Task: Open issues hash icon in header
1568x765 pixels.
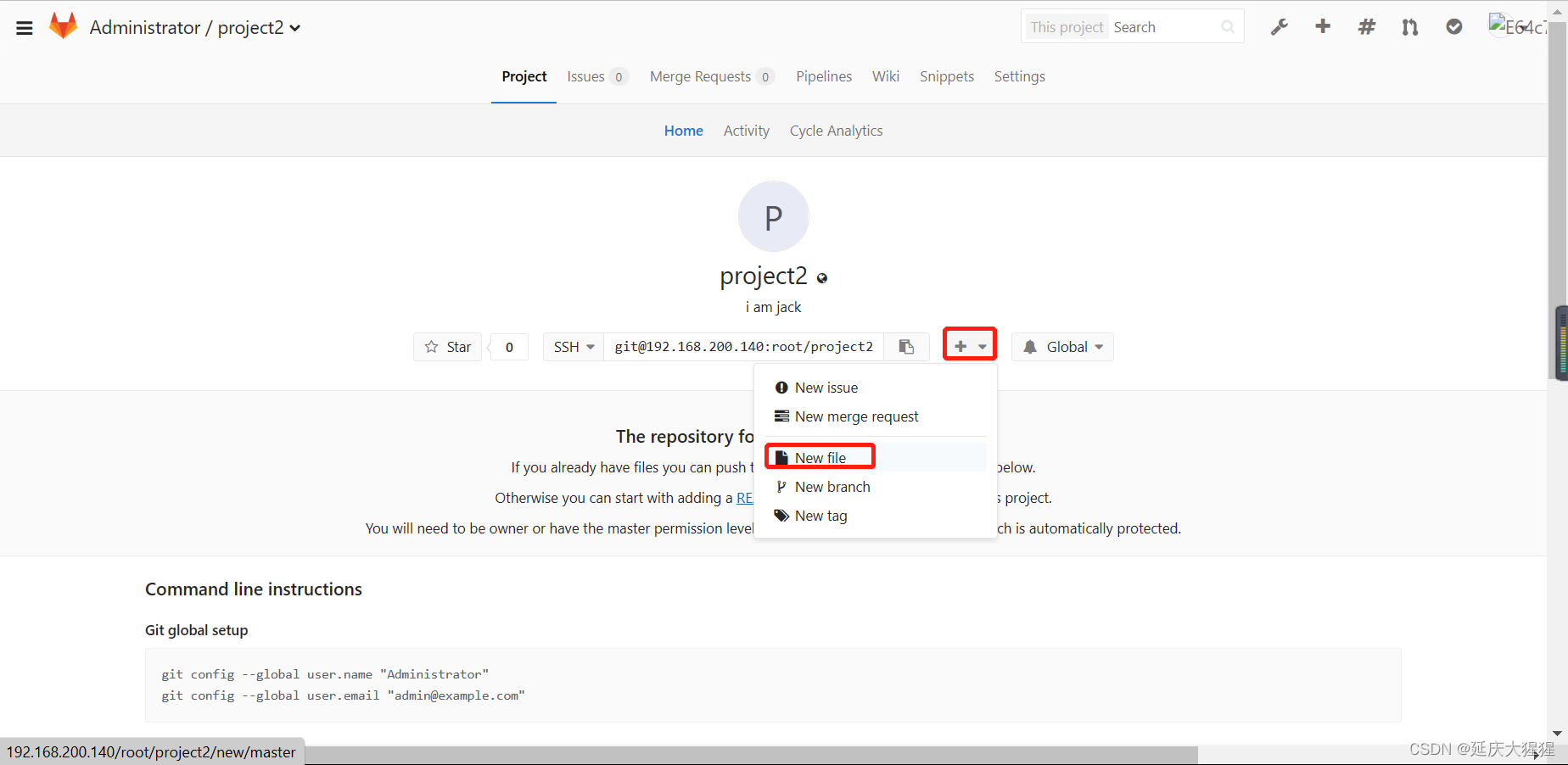Action: (1366, 27)
